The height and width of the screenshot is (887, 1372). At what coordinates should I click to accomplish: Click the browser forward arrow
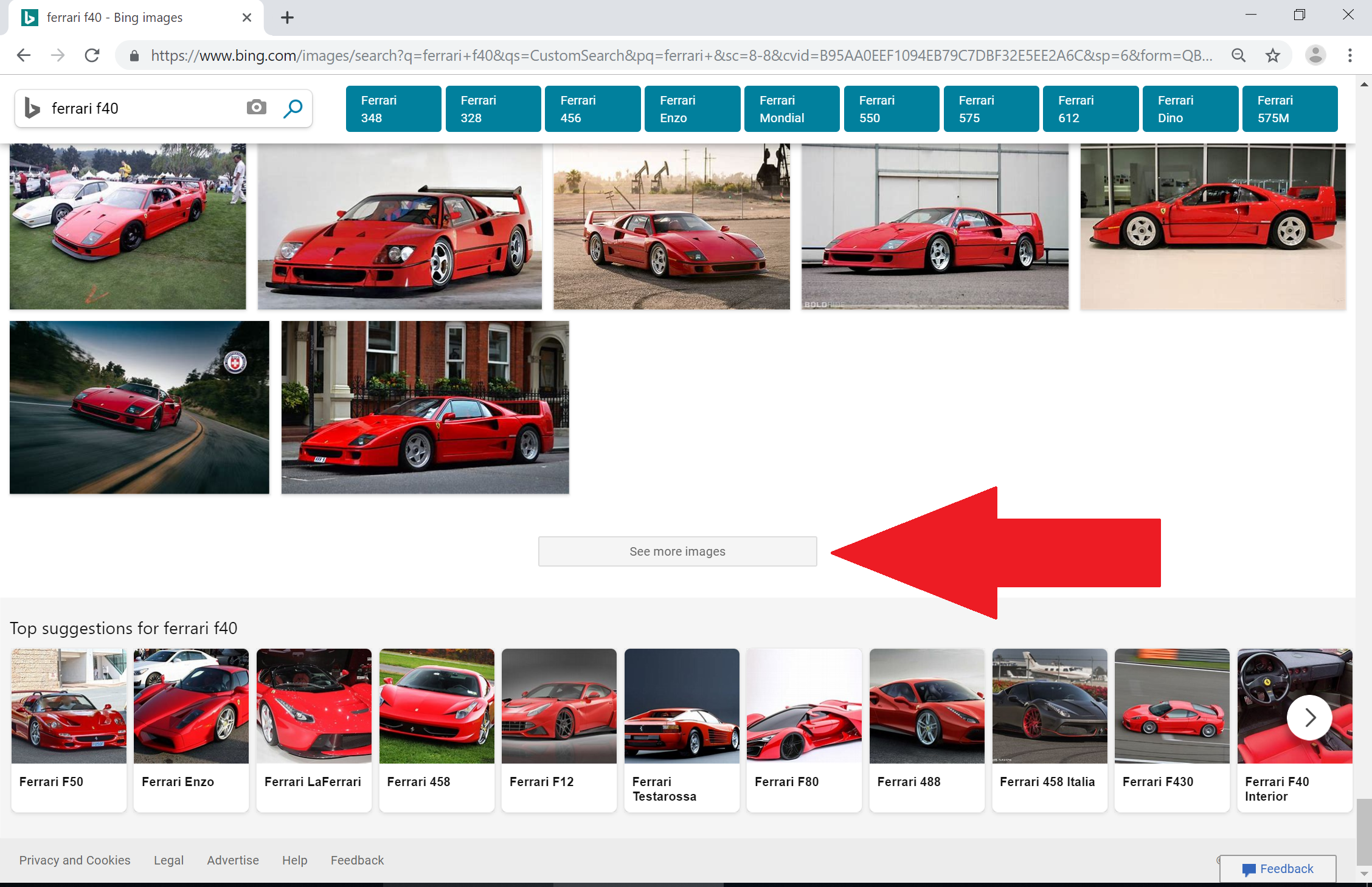click(58, 55)
